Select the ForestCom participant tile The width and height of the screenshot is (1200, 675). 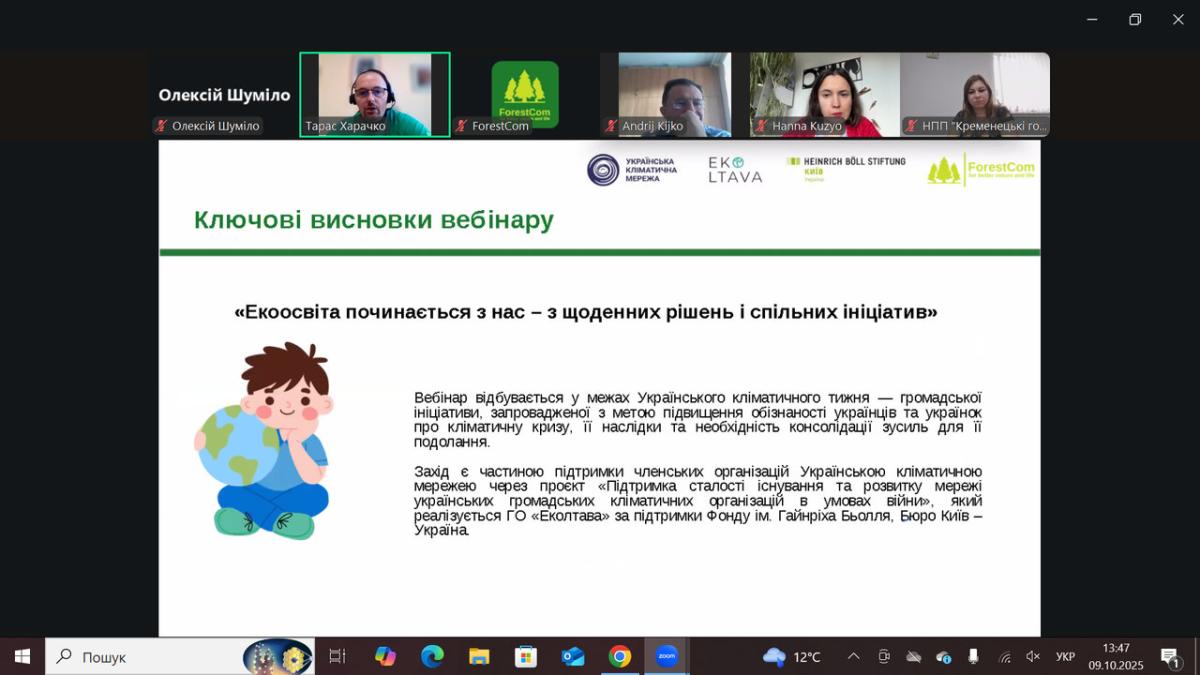click(x=525, y=94)
